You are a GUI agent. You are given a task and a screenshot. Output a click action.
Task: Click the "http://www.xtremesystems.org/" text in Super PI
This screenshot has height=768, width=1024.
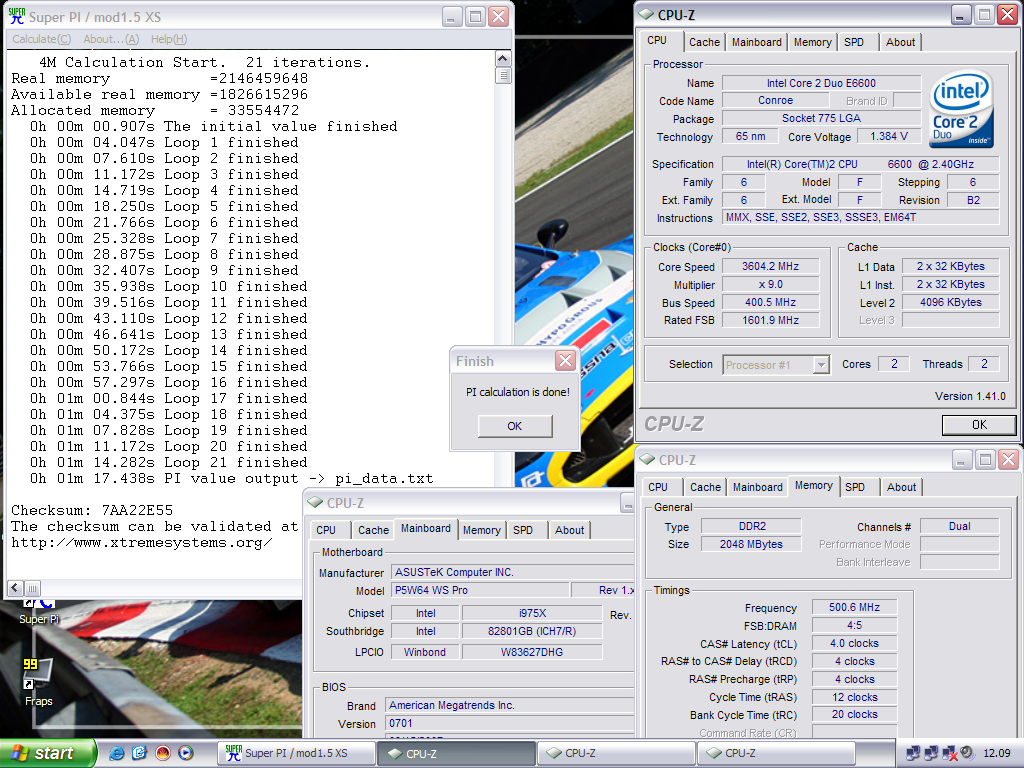tap(142, 543)
